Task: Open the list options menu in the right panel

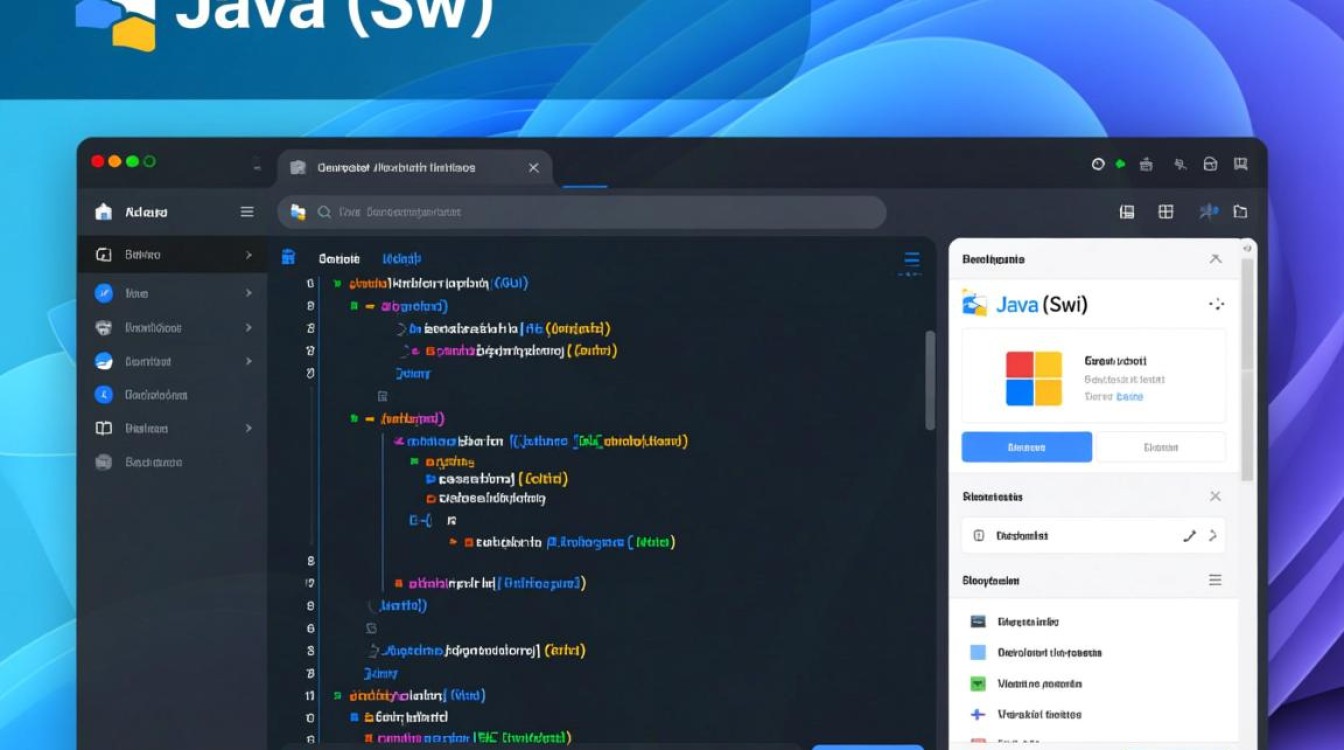Action: [1215, 580]
